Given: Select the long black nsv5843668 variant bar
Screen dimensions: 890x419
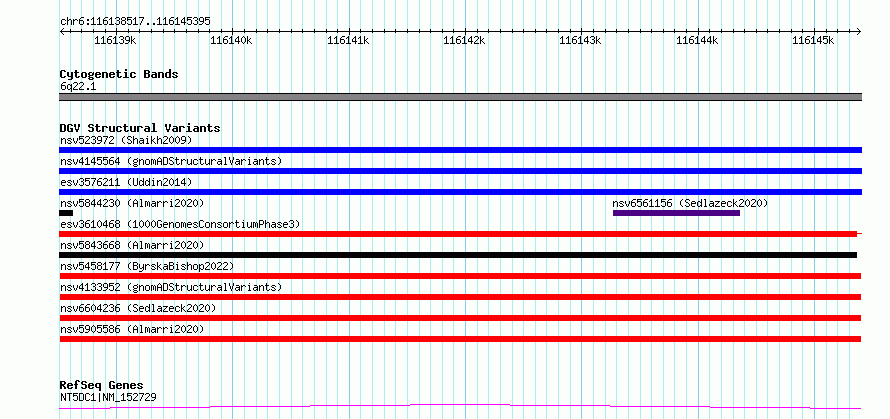Looking at the screenshot, I should 458,255.
